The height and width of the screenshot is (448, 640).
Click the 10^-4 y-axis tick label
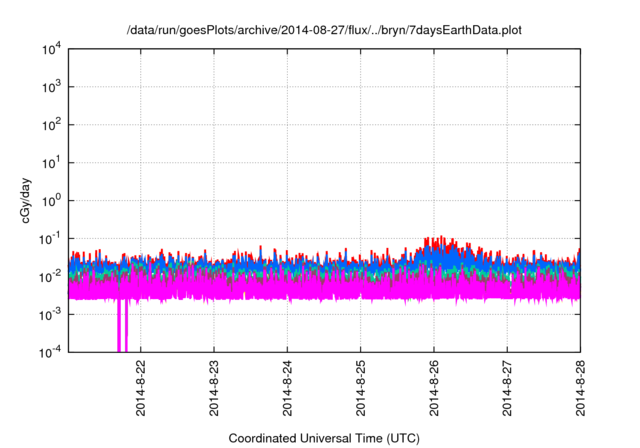(51, 352)
